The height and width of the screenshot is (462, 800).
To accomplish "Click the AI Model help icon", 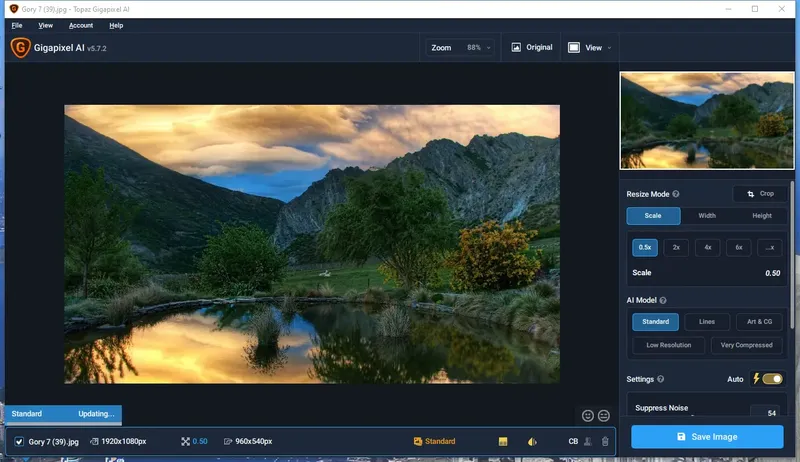I will (x=663, y=300).
